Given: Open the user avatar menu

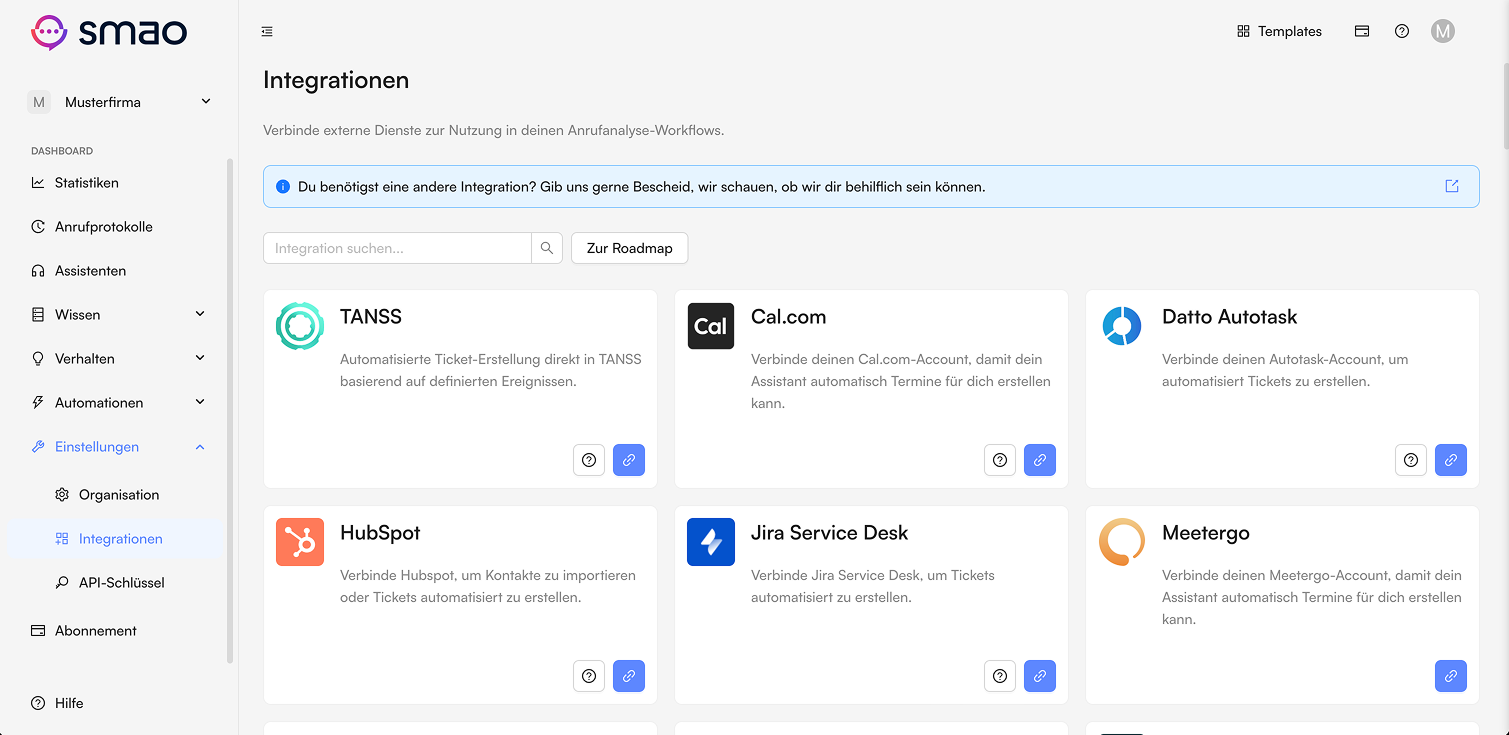Looking at the screenshot, I should pos(1442,32).
